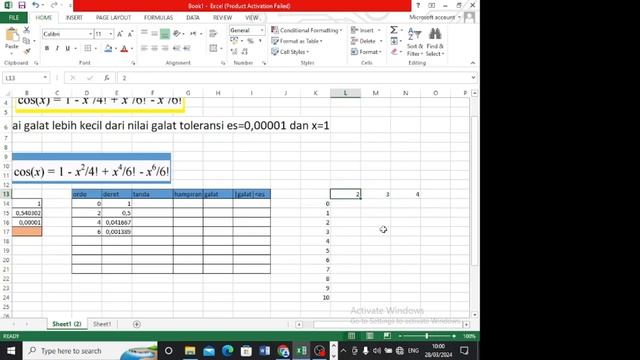640x360 pixels.
Task: Click Windows Start button
Action: (x=11, y=351)
